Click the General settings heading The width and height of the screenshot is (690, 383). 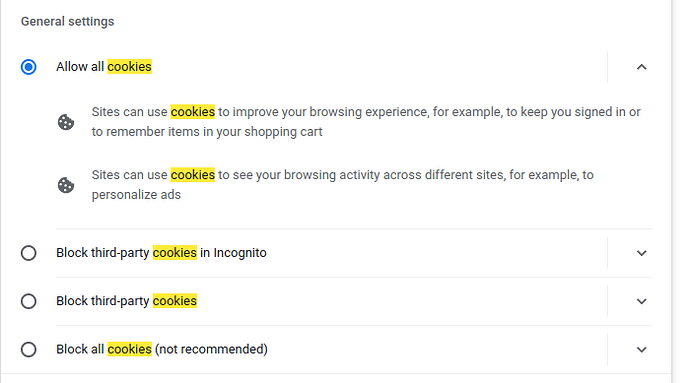tap(67, 21)
